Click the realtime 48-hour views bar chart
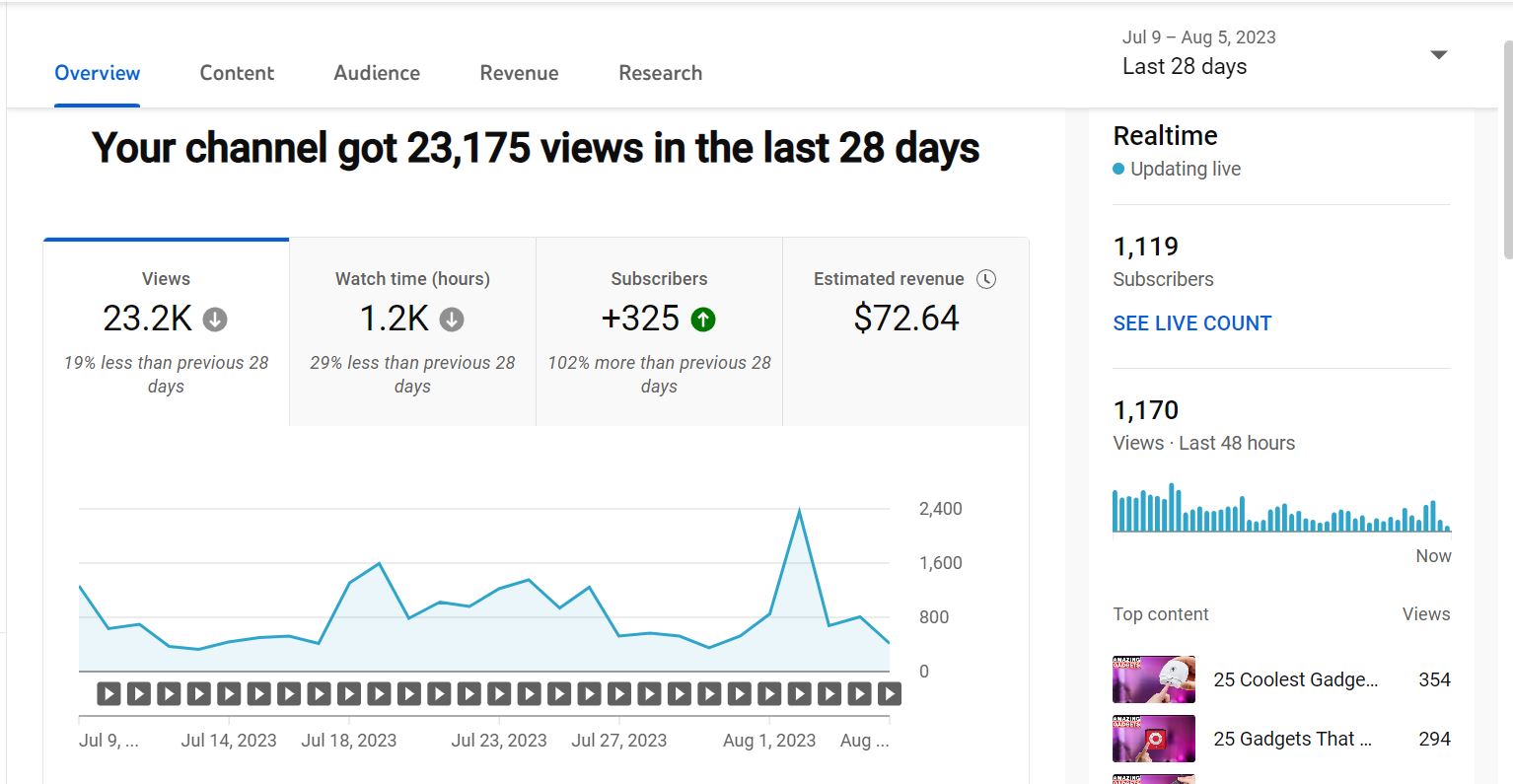1513x784 pixels. [1280, 509]
